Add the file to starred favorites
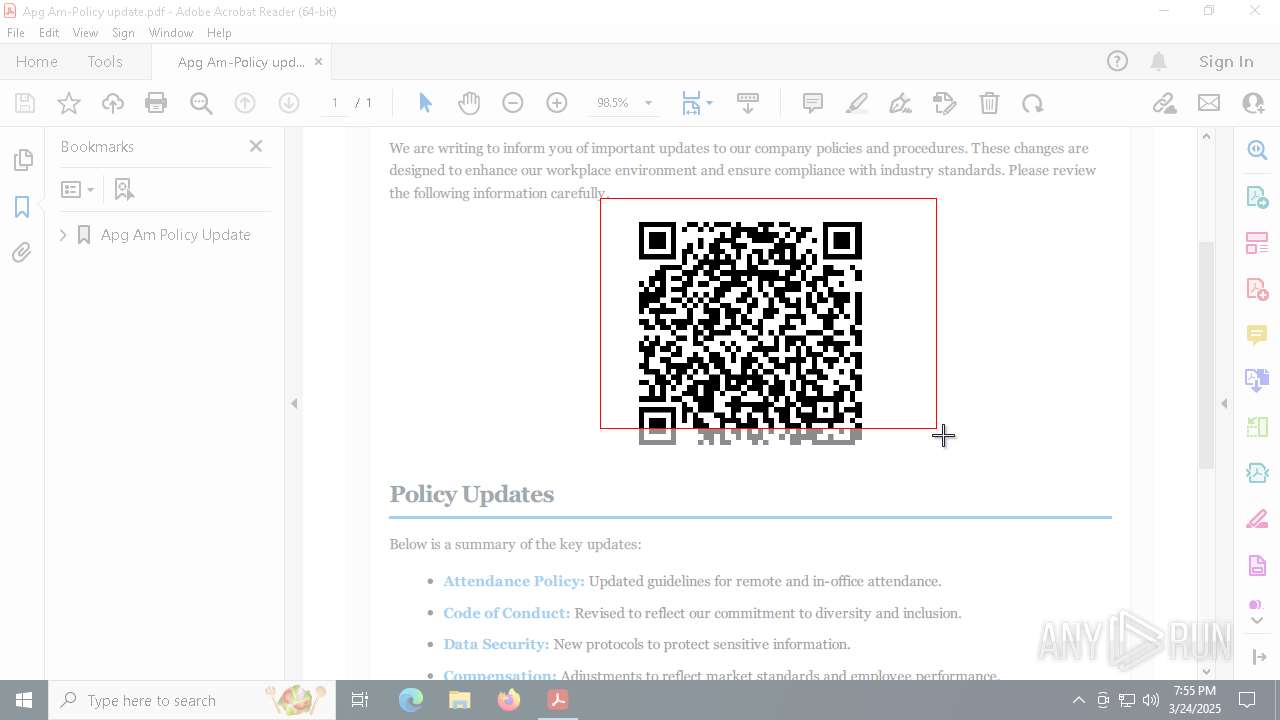This screenshot has width=1280, height=720. (x=69, y=103)
